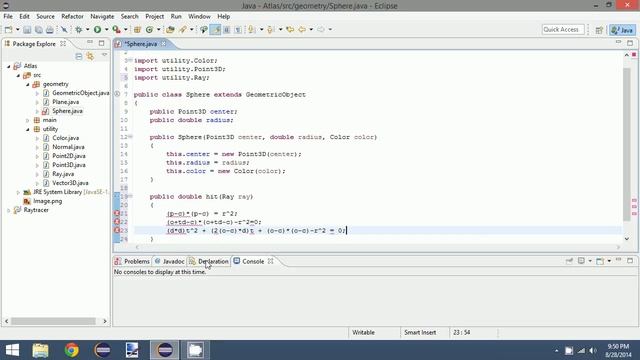Switch to the Problems tab
The image size is (640, 360).
tap(132, 261)
